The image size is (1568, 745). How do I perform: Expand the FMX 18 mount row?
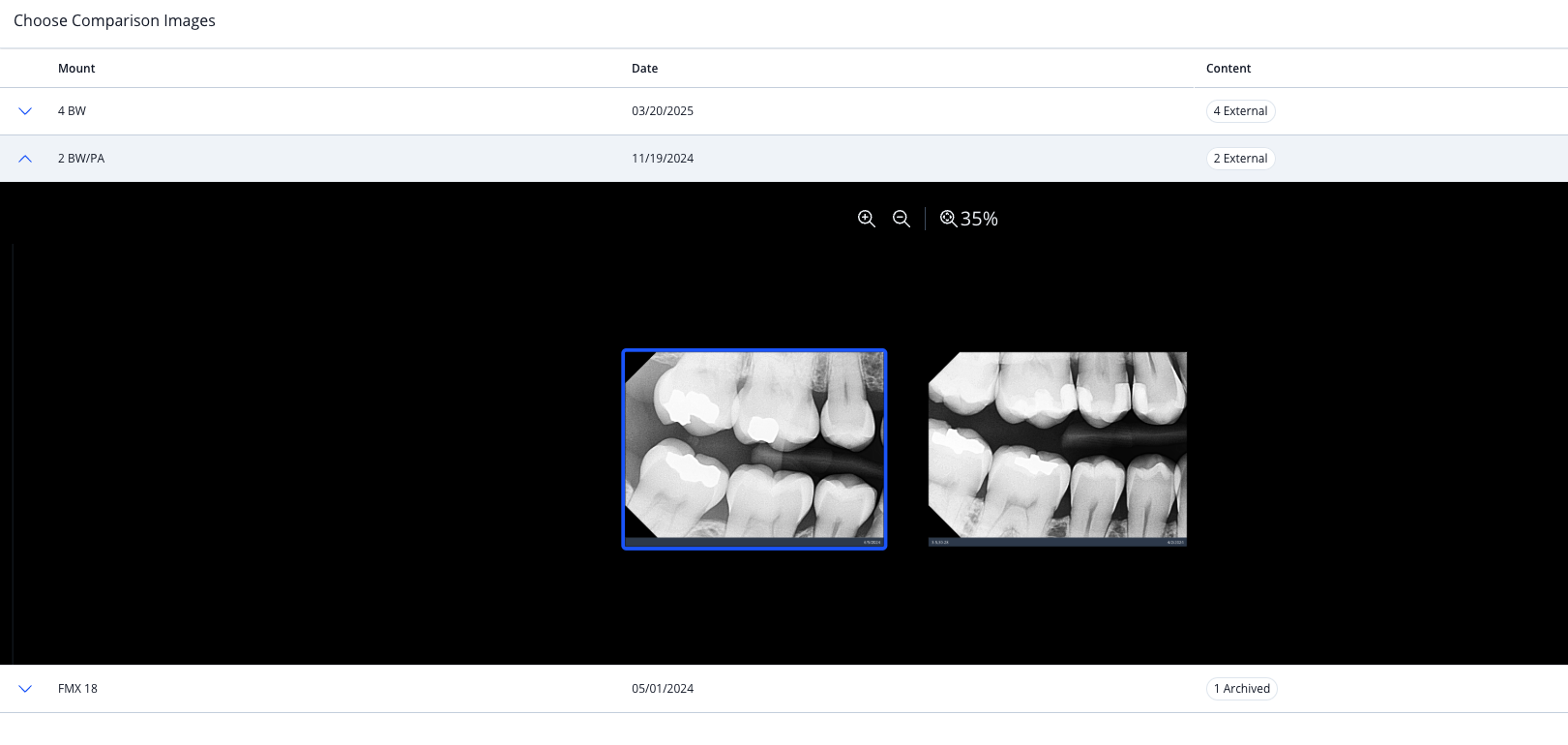click(25, 689)
